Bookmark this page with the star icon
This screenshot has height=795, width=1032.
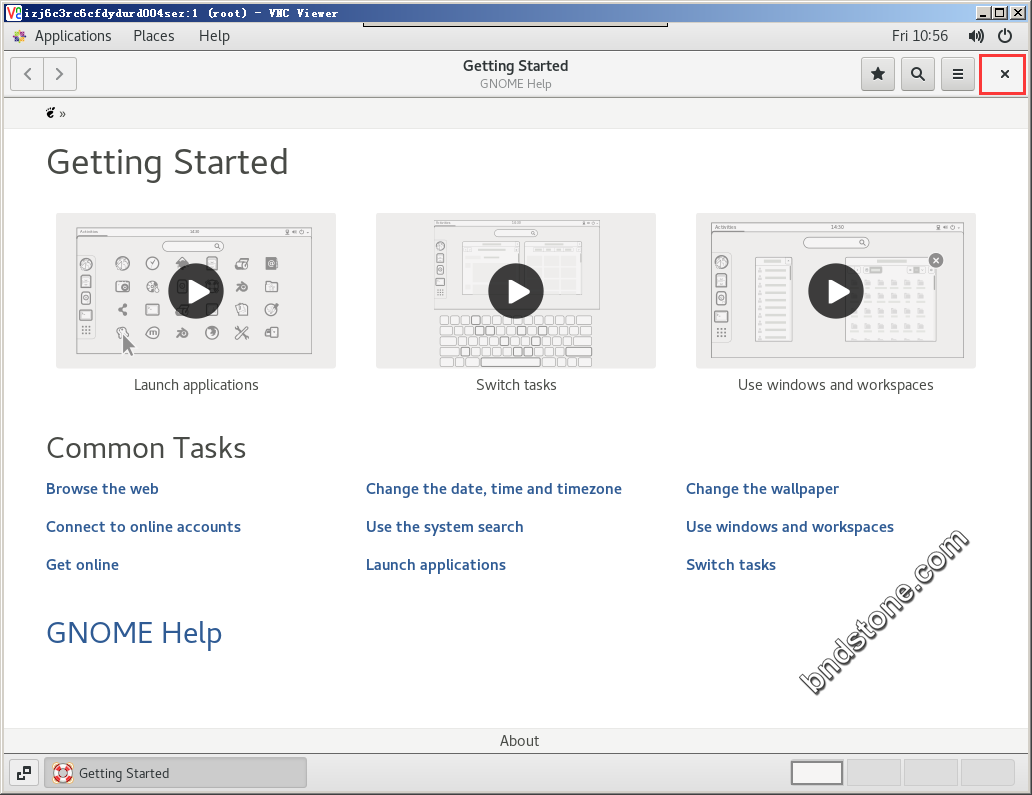[x=877, y=74]
